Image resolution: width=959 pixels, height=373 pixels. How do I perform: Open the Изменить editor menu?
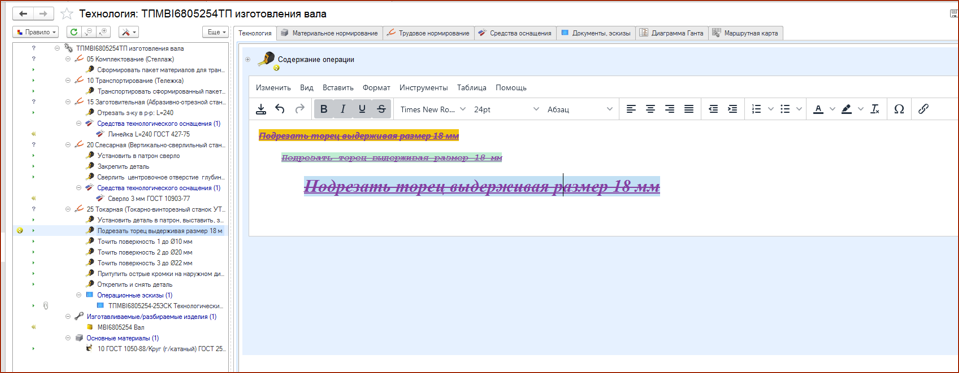pyautogui.click(x=273, y=87)
